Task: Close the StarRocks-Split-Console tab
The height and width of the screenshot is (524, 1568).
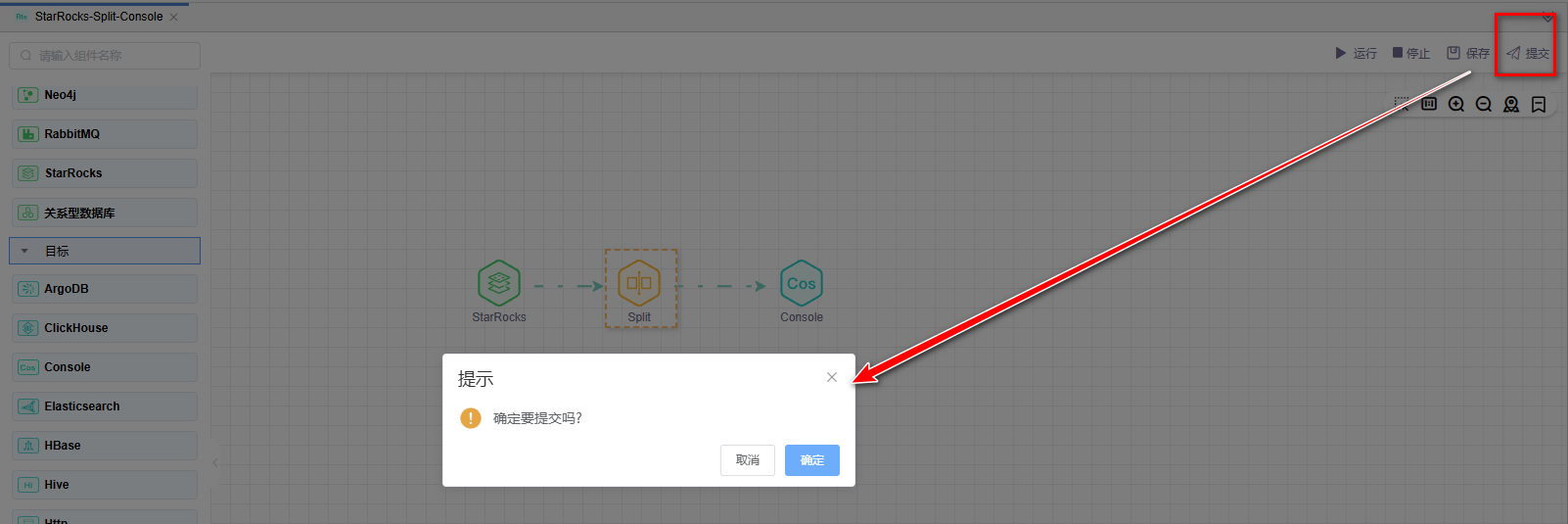Action: click(174, 17)
